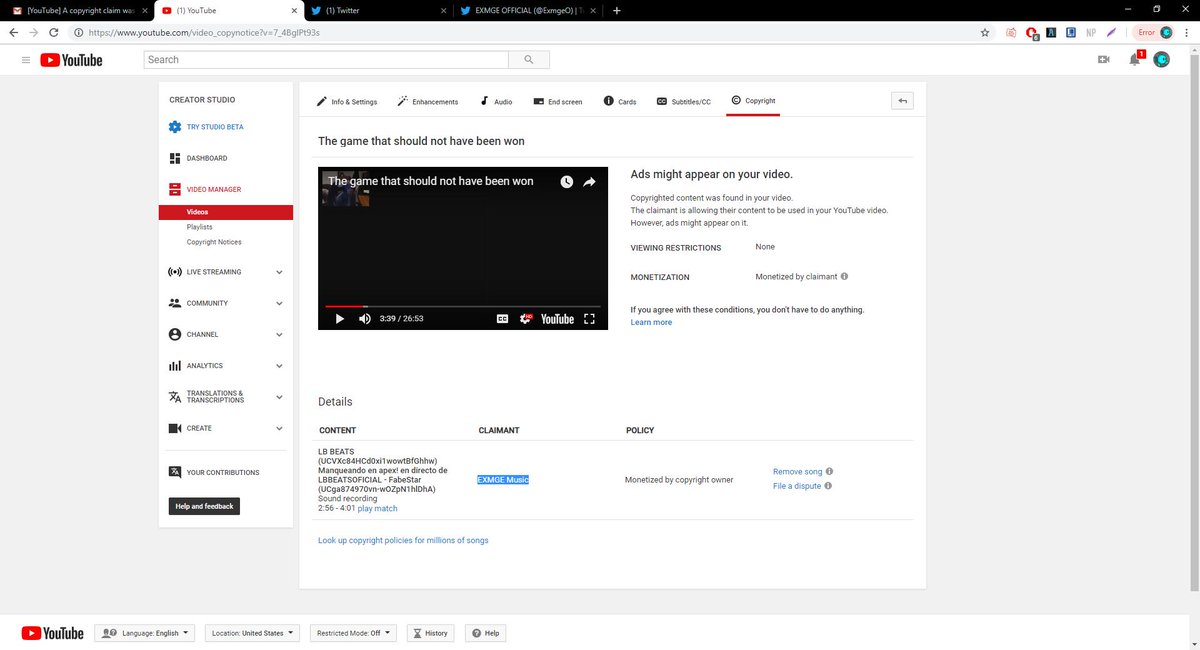Screen dimensions: 1200x650
Task: Mute the video player volume
Action: point(364,319)
